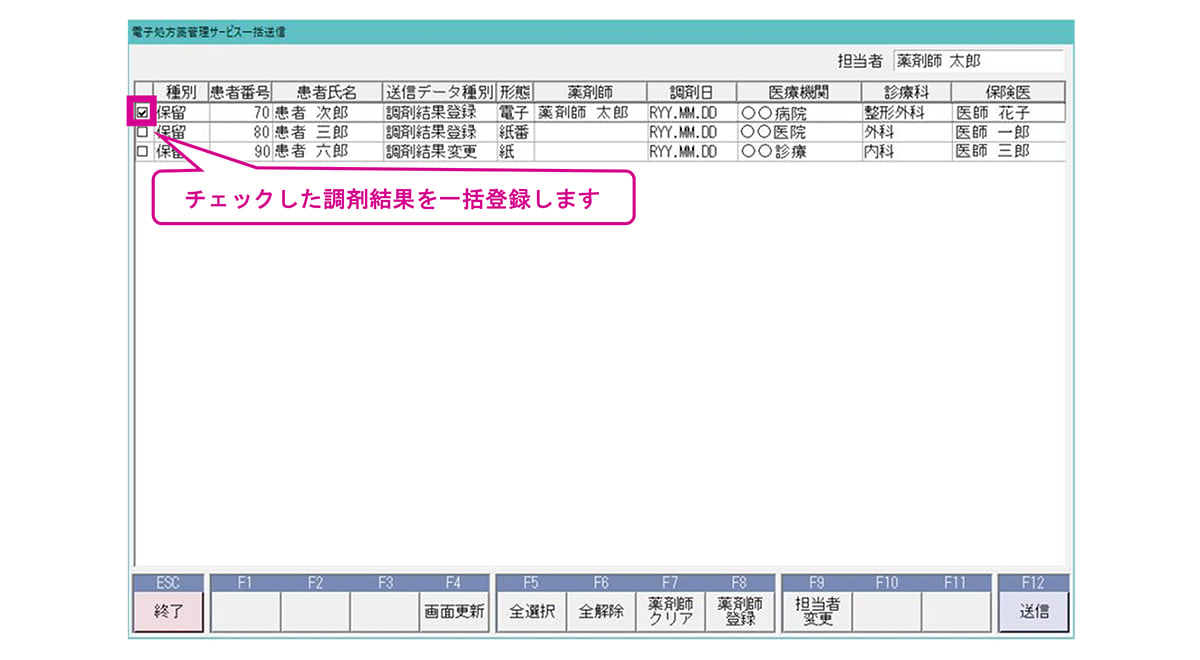Send data with 送信 F12 button

(1033, 612)
